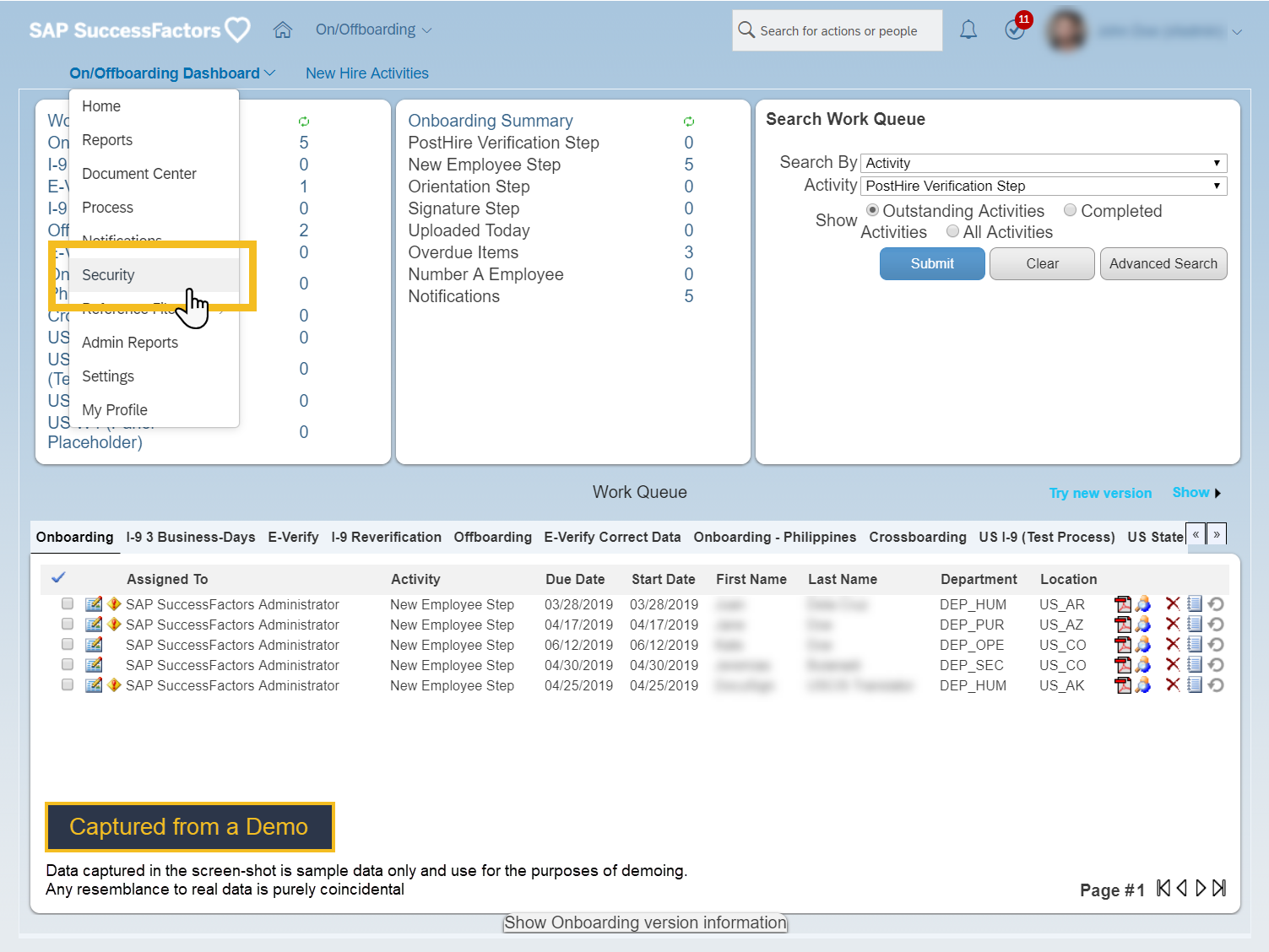Click the Try new version link

click(x=1100, y=493)
